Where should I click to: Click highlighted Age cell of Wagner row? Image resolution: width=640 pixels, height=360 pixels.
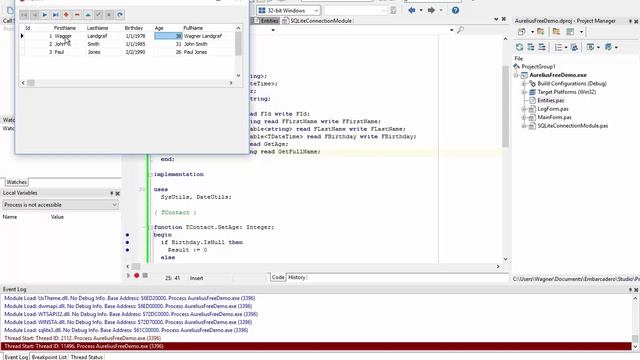(168, 36)
